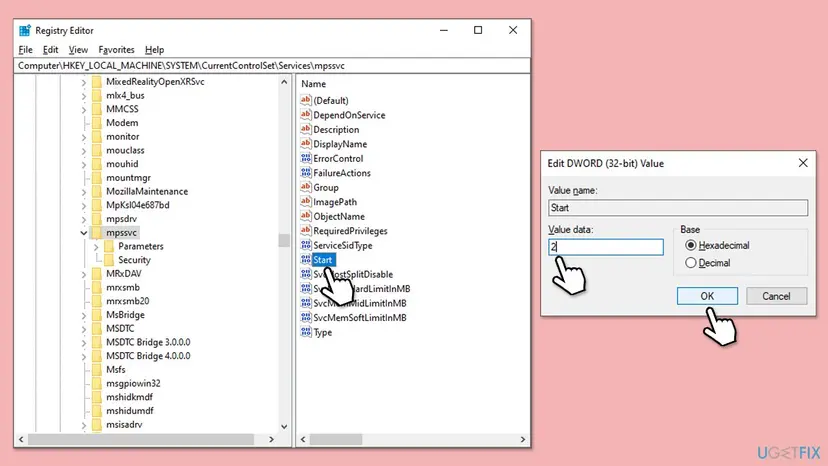Image resolution: width=828 pixels, height=466 pixels.
Task: Close the Edit DWORD dialog
Action: pyautogui.click(x=803, y=163)
